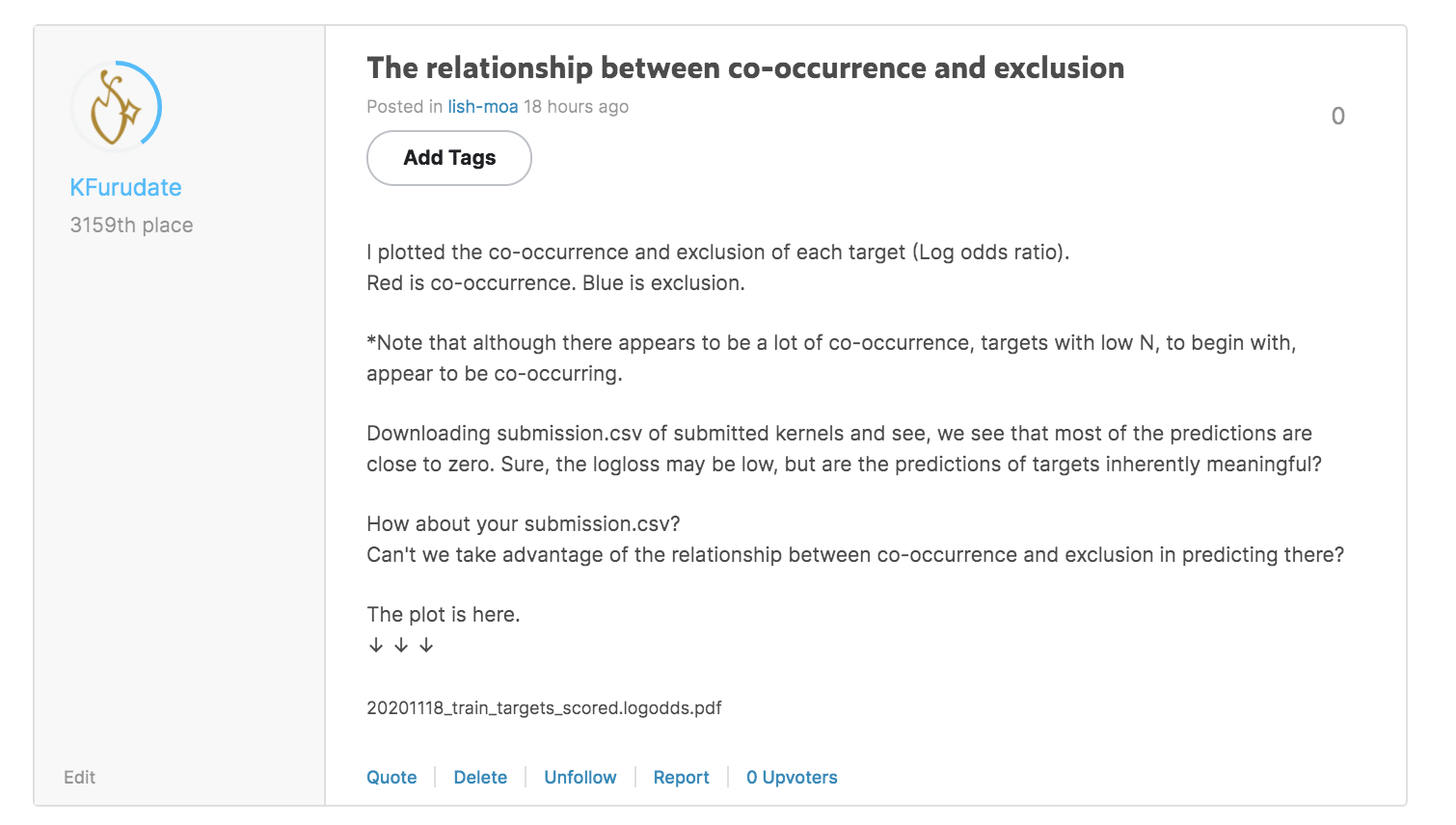Viewport: 1456px width, 825px height.
Task: Expand the 0 Upvoters list
Action: (x=791, y=777)
